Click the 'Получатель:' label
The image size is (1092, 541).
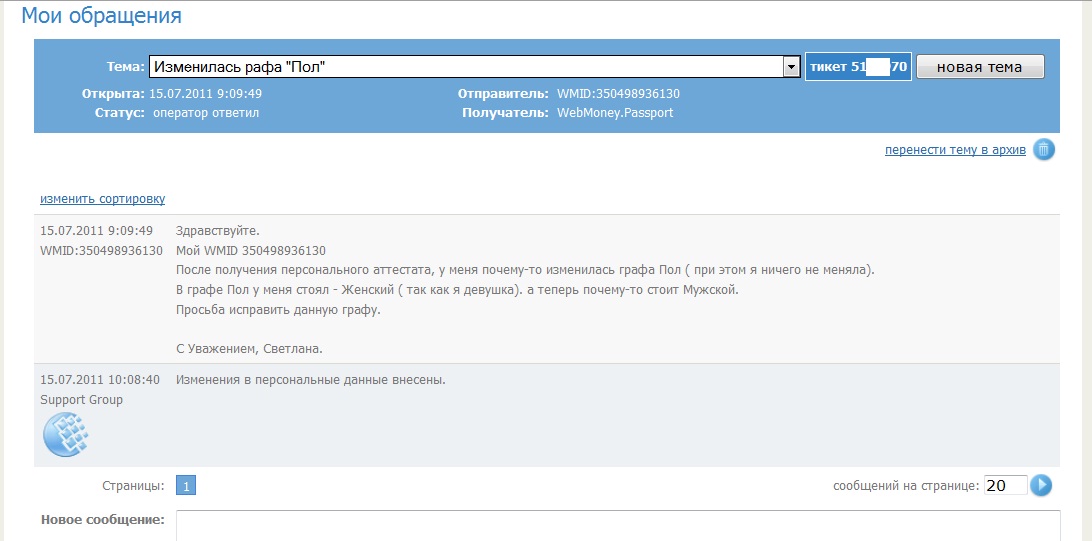click(506, 112)
